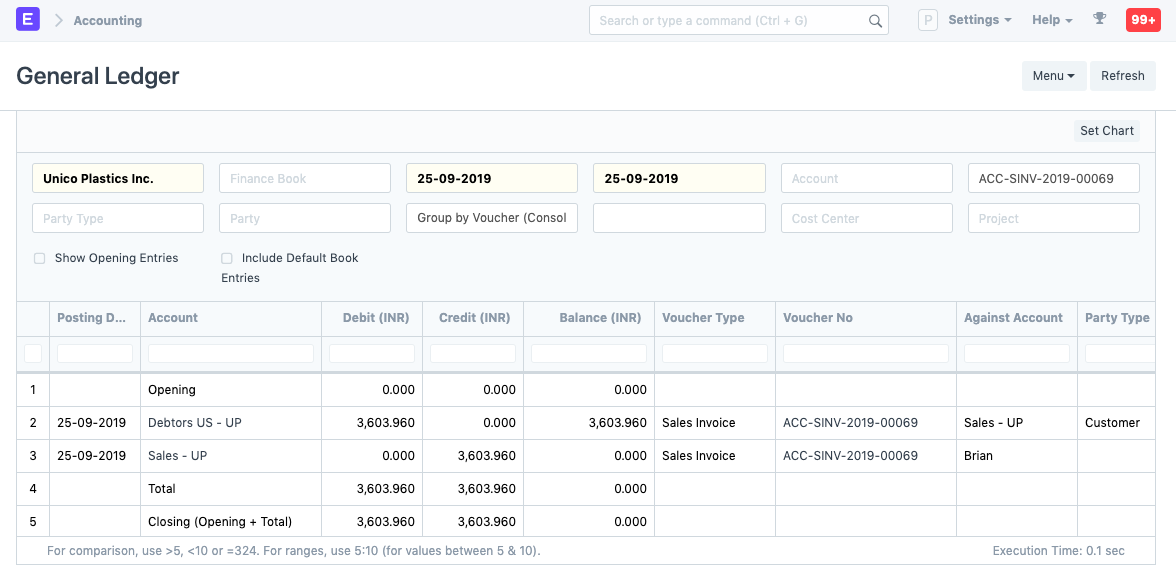
Task: Go to Accounting breadcrumb
Action: [x=107, y=20]
